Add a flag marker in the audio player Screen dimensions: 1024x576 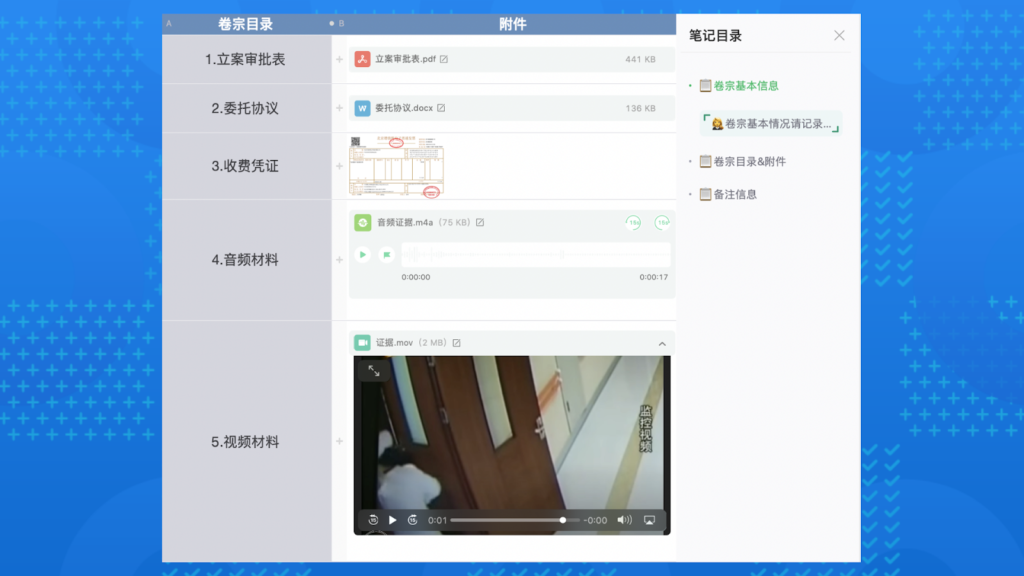[x=387, y=255]
